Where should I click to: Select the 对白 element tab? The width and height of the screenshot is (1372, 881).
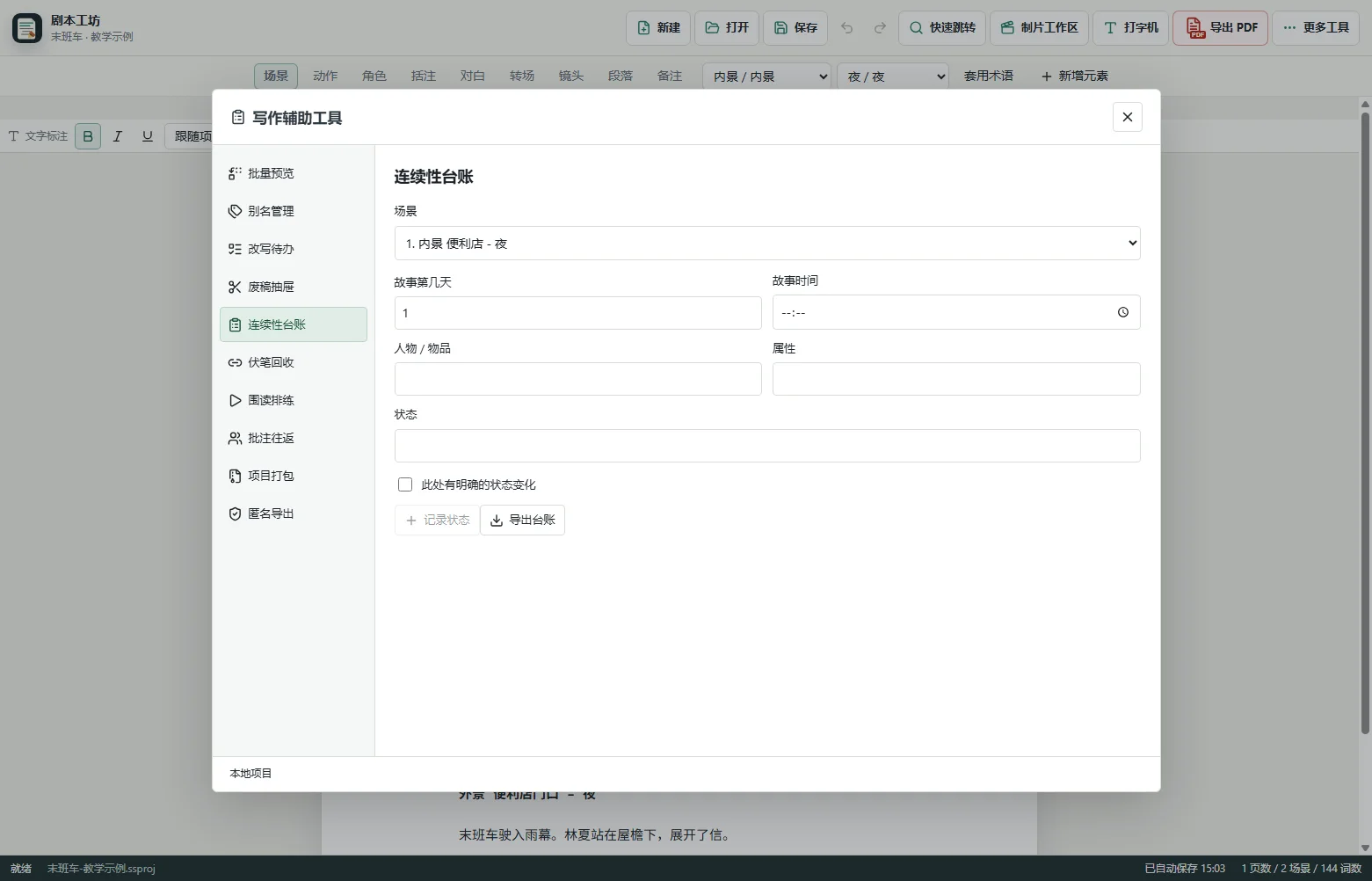pos(473,76)
